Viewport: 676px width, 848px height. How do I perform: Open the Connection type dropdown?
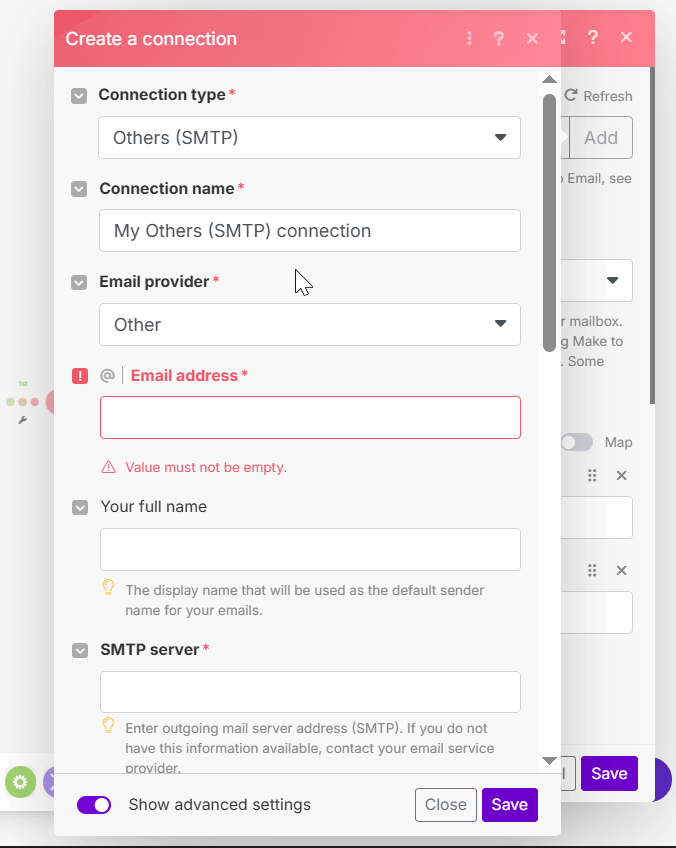tap(309, 138)
